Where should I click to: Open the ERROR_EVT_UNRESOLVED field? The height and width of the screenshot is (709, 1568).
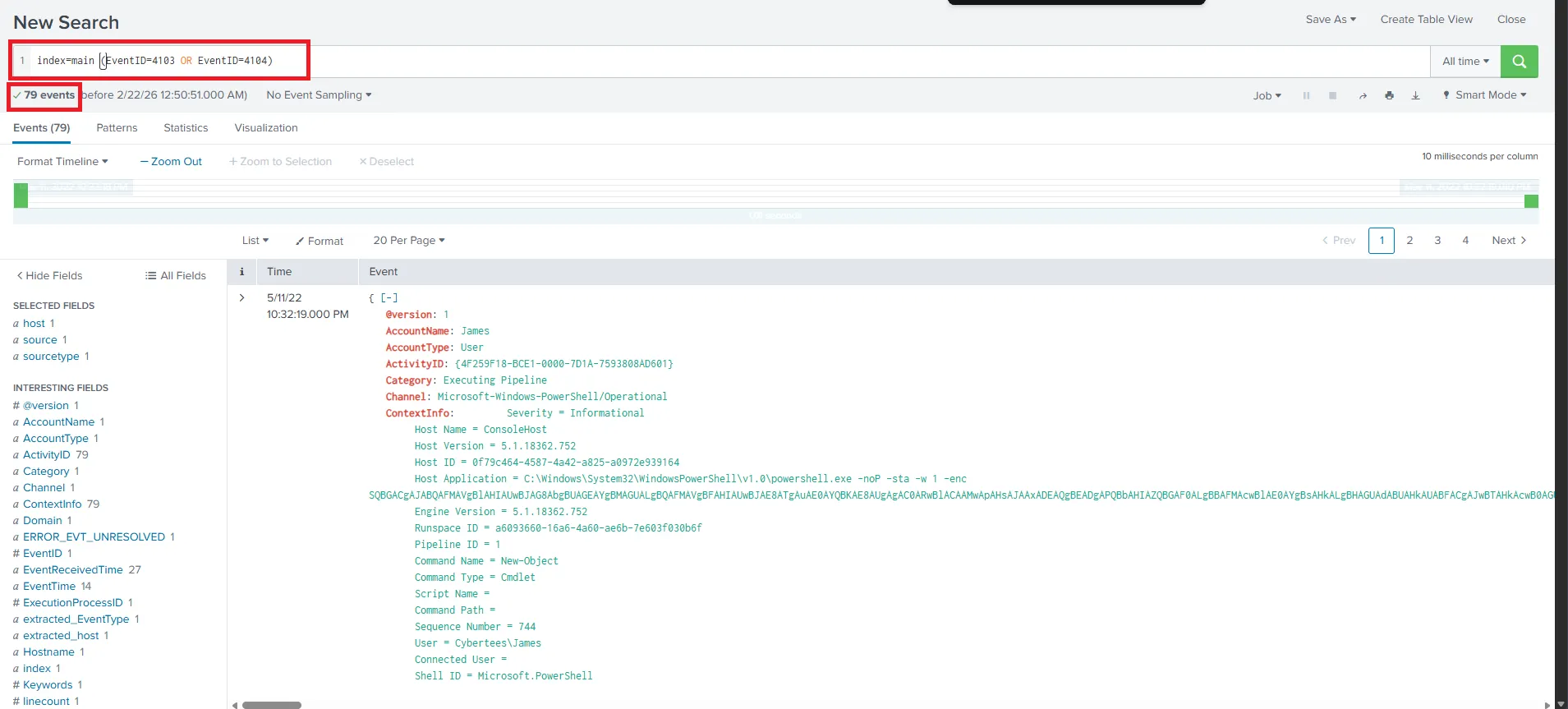[x=94, y=536]
